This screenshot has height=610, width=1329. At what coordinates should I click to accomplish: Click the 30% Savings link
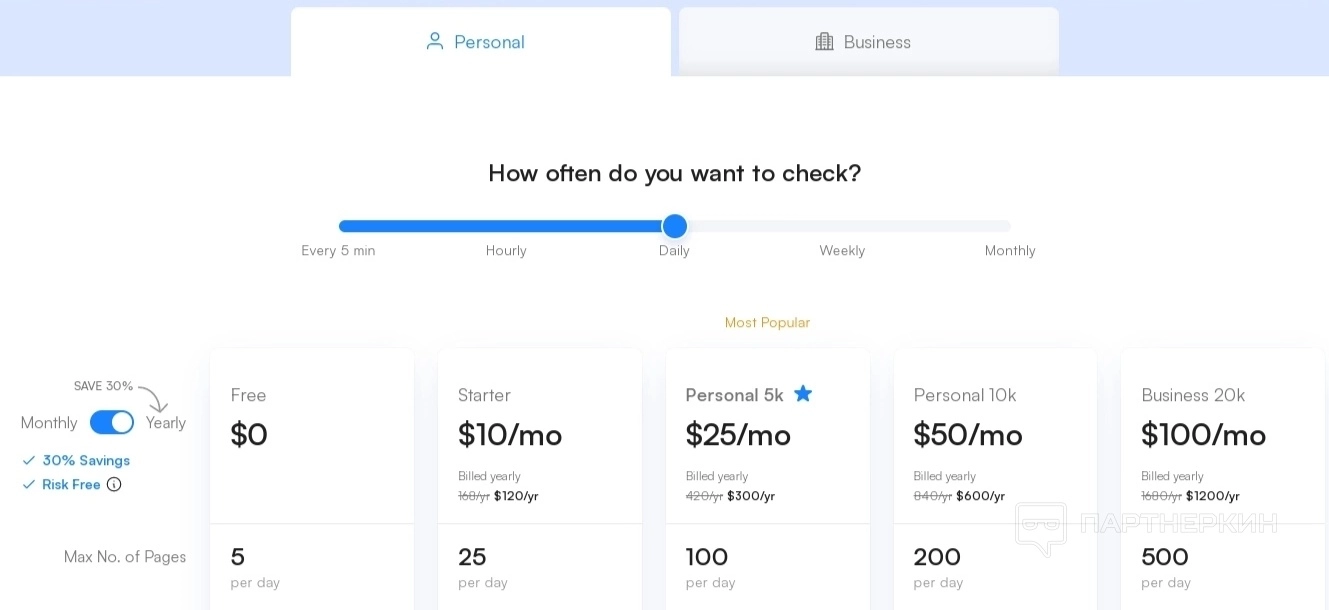pos(86,461)
